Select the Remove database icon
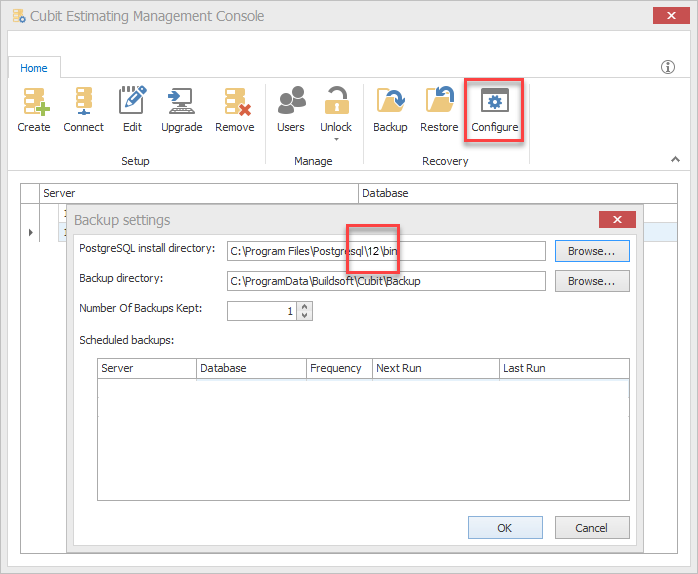698x574 pixels. pos(235,110)
